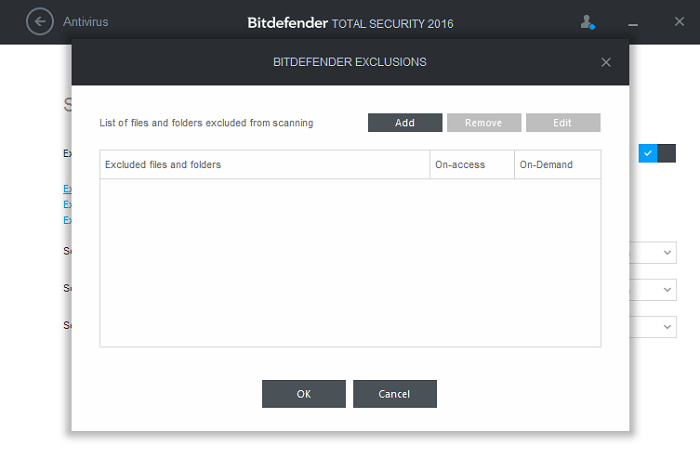The height and width of the screenshot is (471, 700).
Task: Click the back arrow icon
Action: (x=40, y=21)
